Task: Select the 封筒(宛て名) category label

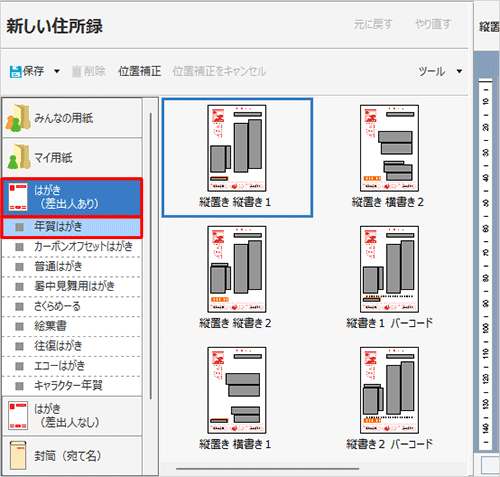Action: [68, 456]
